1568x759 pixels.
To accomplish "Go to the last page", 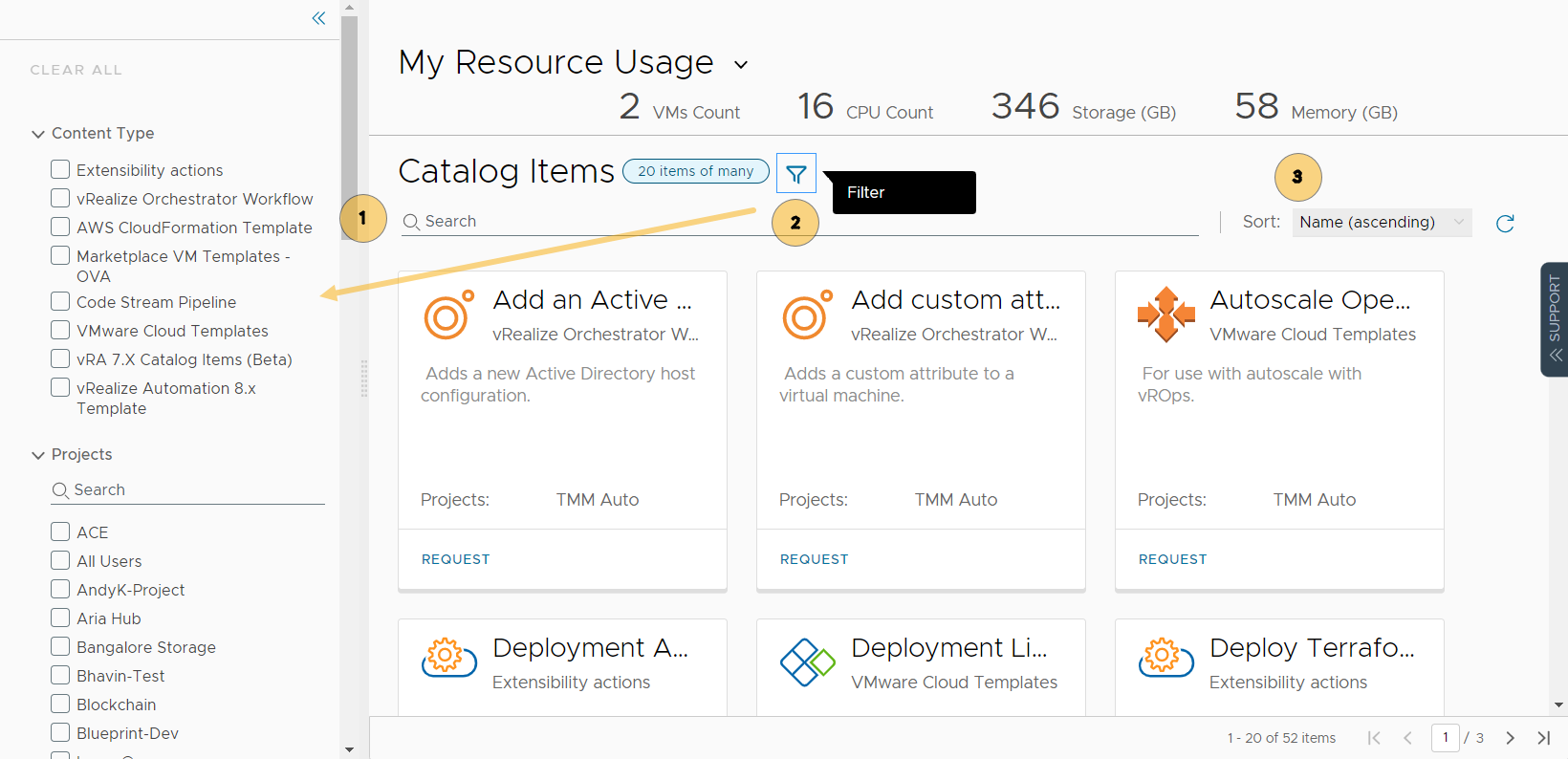I will pyautogui.click(x=1543, y=738).
